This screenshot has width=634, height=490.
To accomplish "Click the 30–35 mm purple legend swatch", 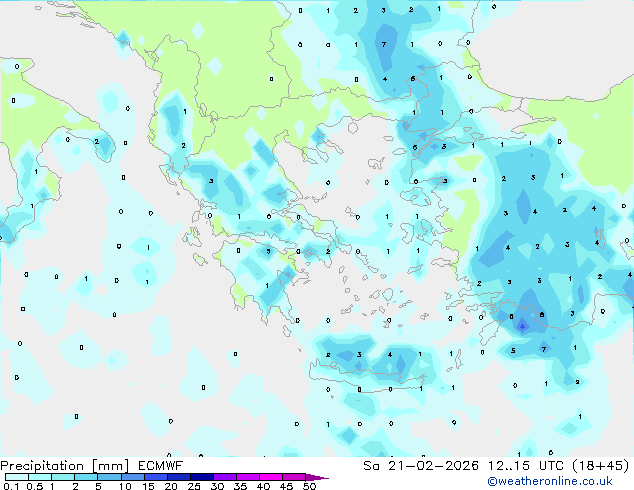I will (x=225, y=477).
